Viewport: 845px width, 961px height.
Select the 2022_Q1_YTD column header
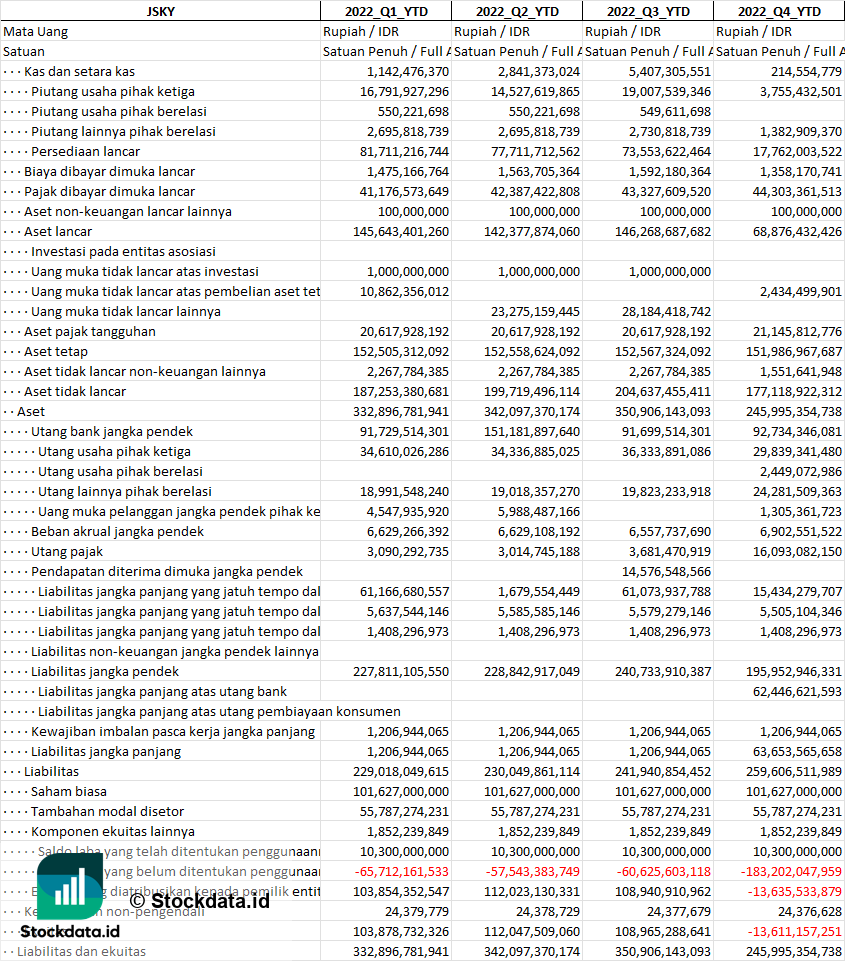[x=386, y=12]
